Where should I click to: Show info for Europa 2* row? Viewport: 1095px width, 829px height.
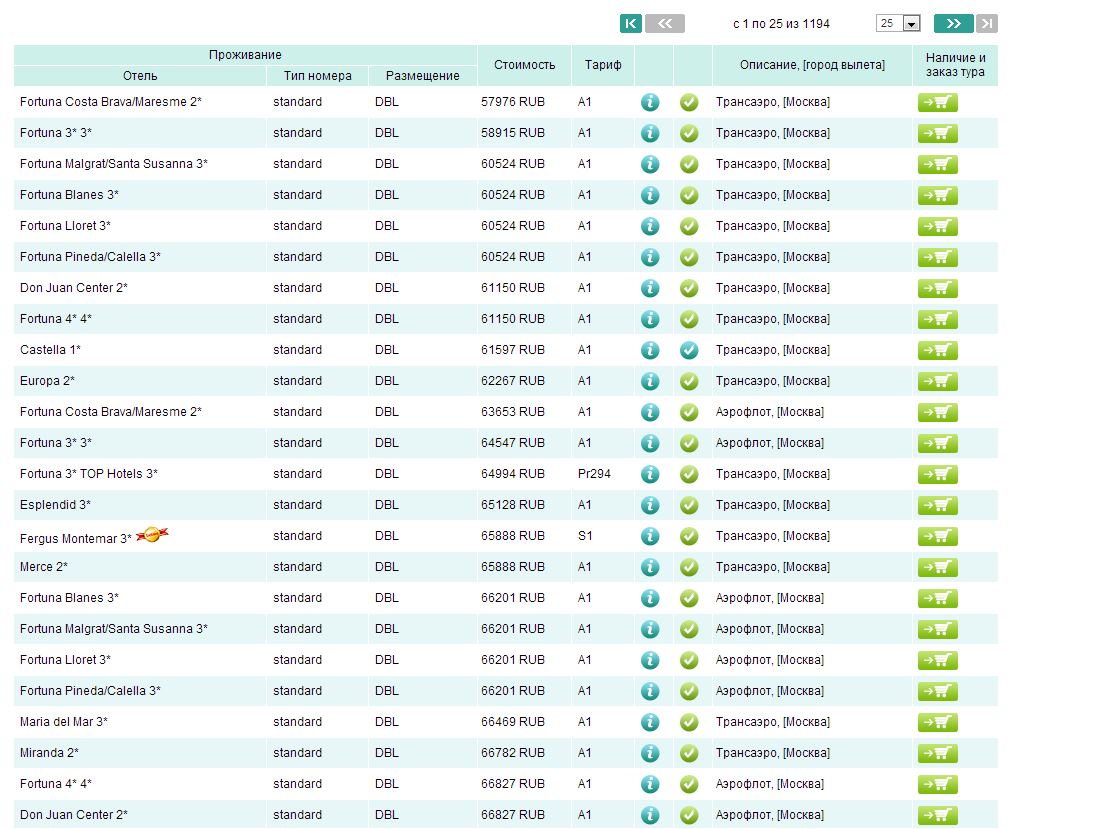click(x=650, y=381)
